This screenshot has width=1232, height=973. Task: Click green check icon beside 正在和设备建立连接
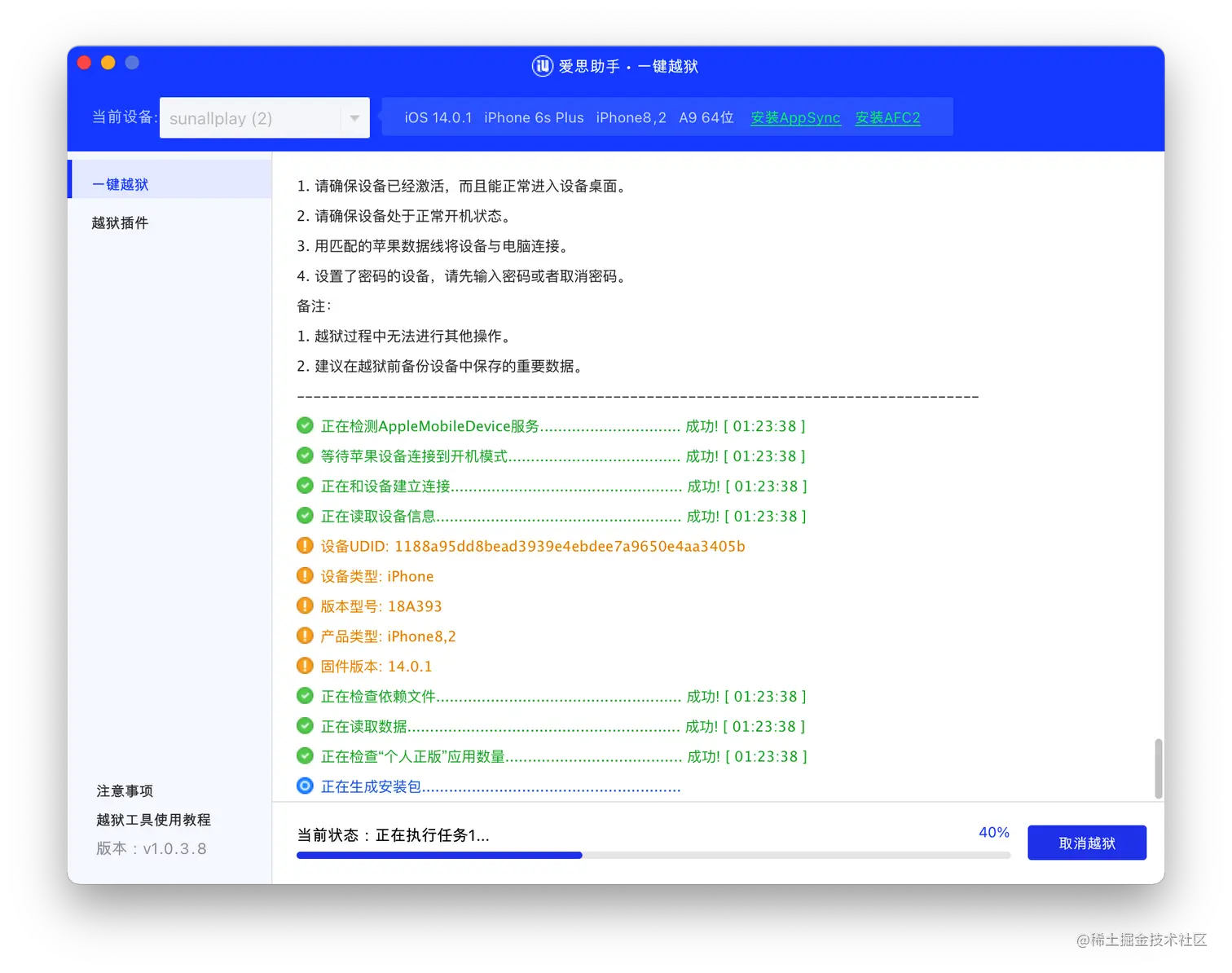pyautogui.click(x=305, y=486)
